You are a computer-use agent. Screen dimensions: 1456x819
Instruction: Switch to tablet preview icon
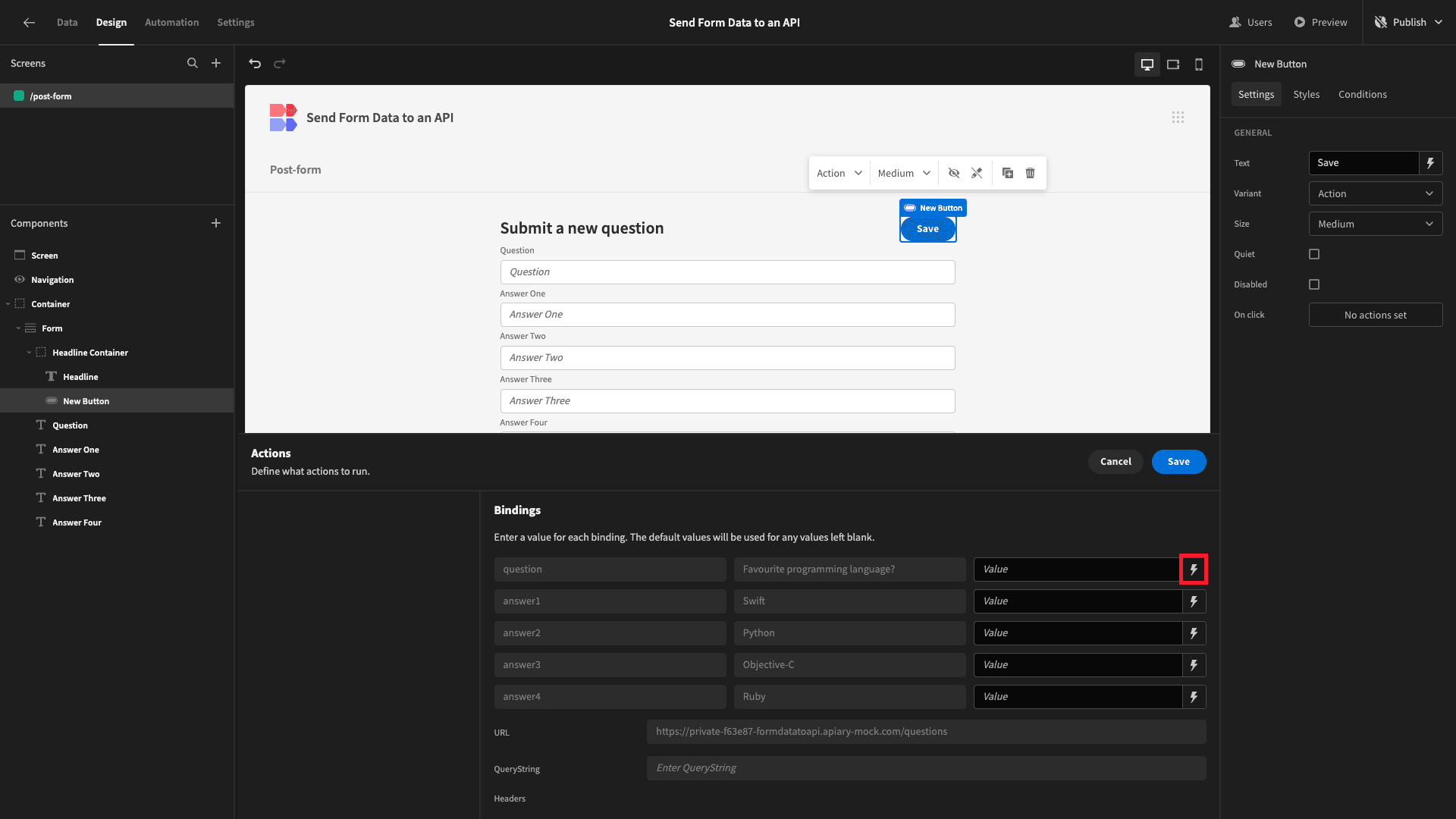coord(1173,64)
